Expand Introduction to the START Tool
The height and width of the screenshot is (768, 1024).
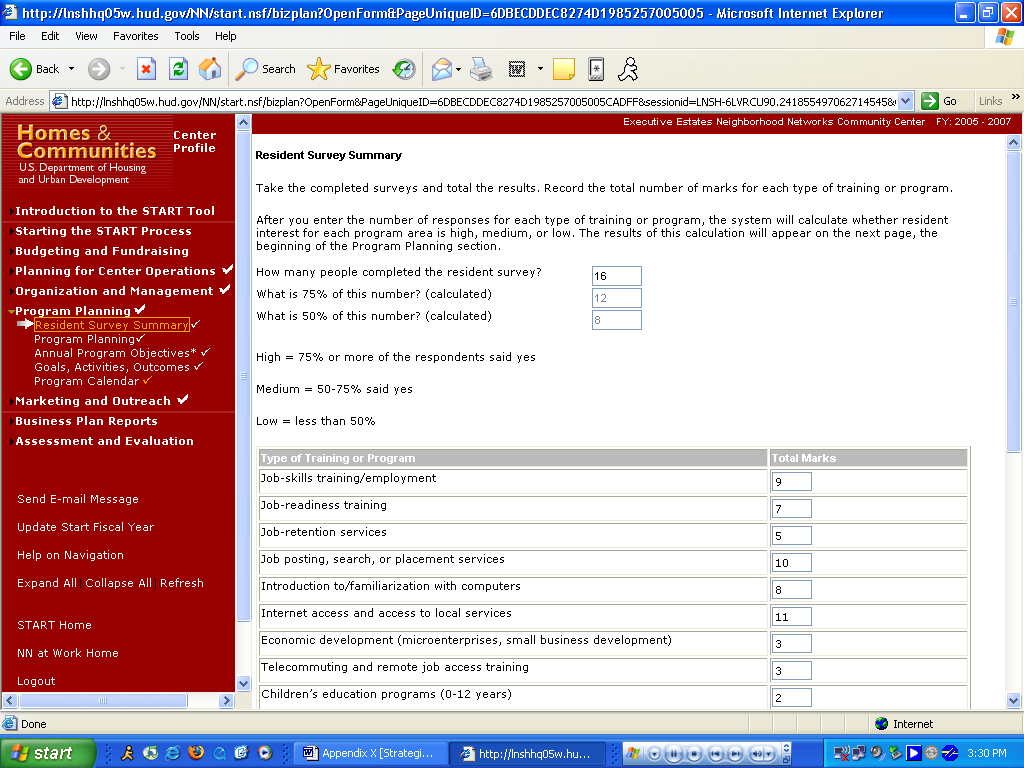tap(114, 211)
